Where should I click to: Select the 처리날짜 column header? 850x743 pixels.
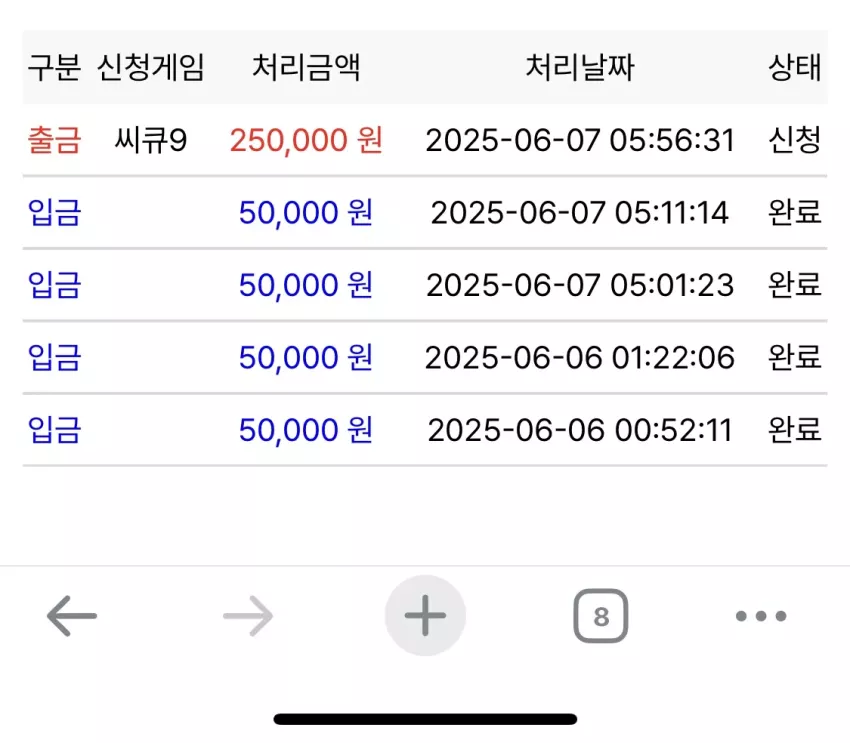pyautogui.click(x=579, y=67)
